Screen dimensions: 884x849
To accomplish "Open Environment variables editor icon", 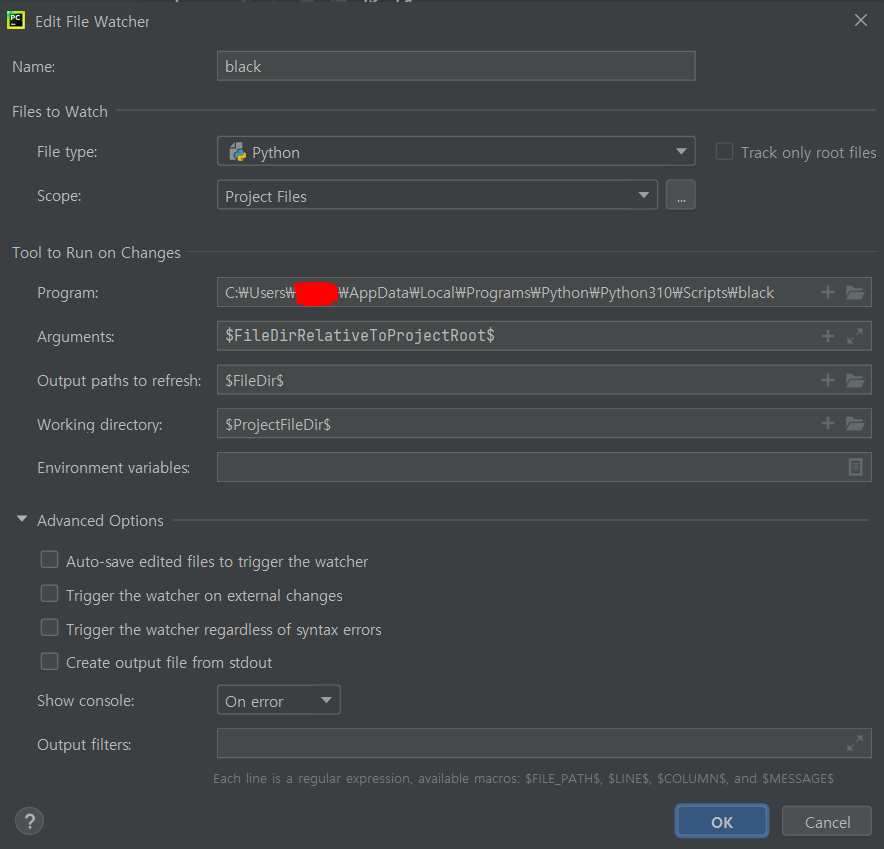I will click(855, 467).
